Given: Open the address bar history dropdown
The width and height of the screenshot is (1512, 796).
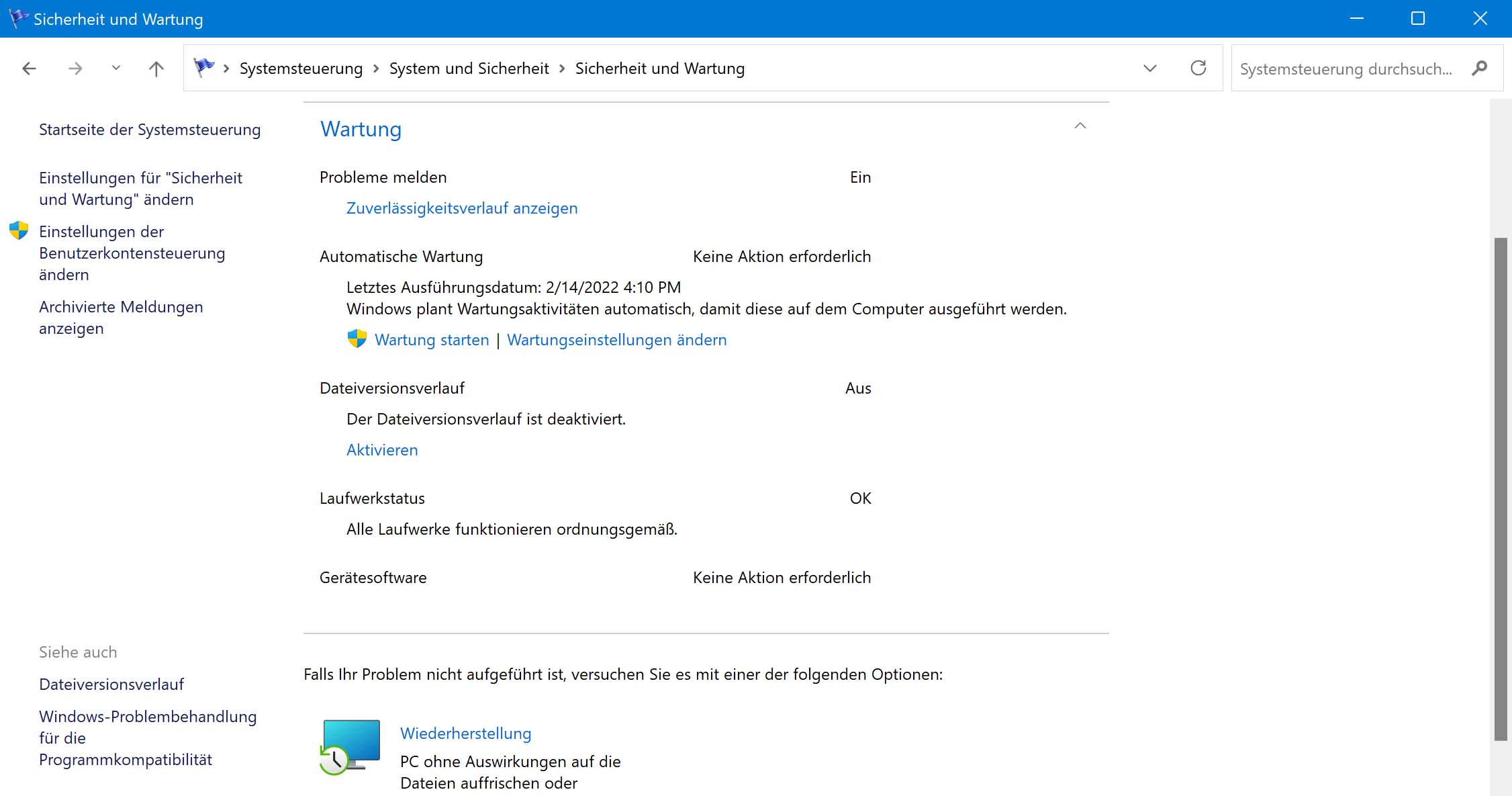Looking at the screenshot, I should click(1149, 69).
